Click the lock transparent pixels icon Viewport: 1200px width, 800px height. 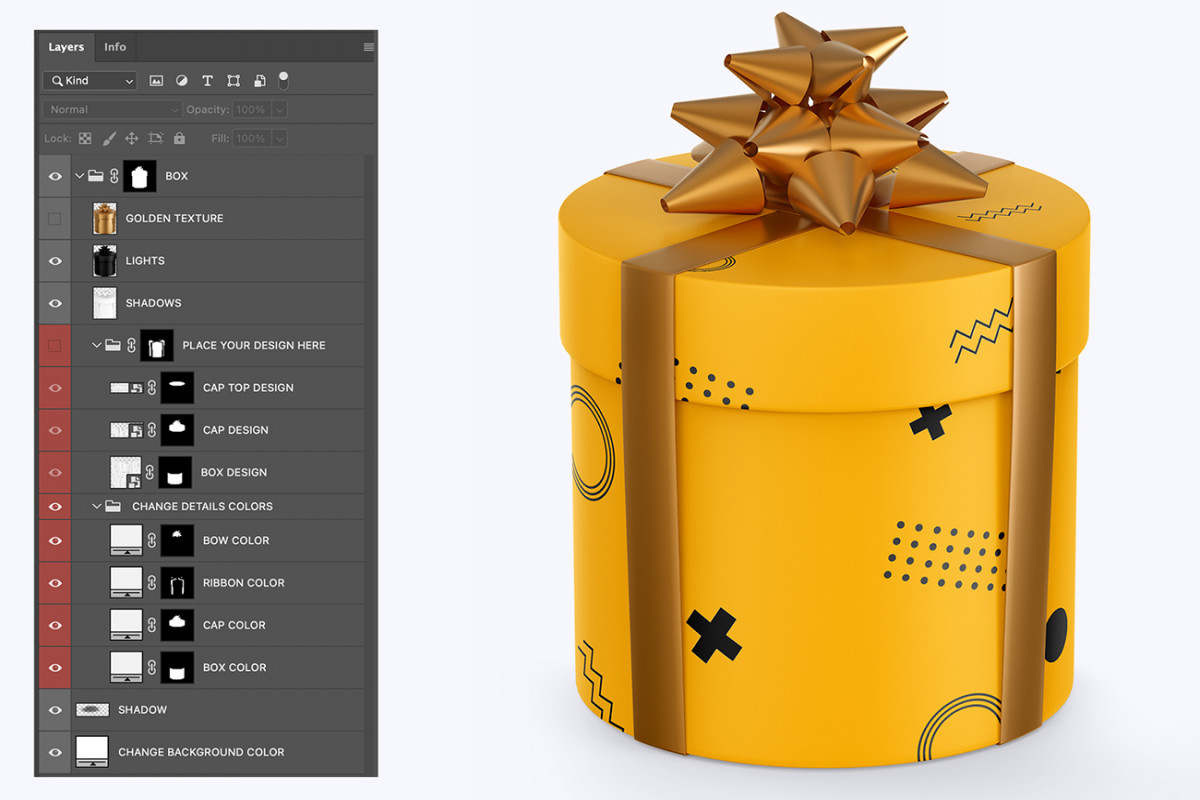pos(85,138)
